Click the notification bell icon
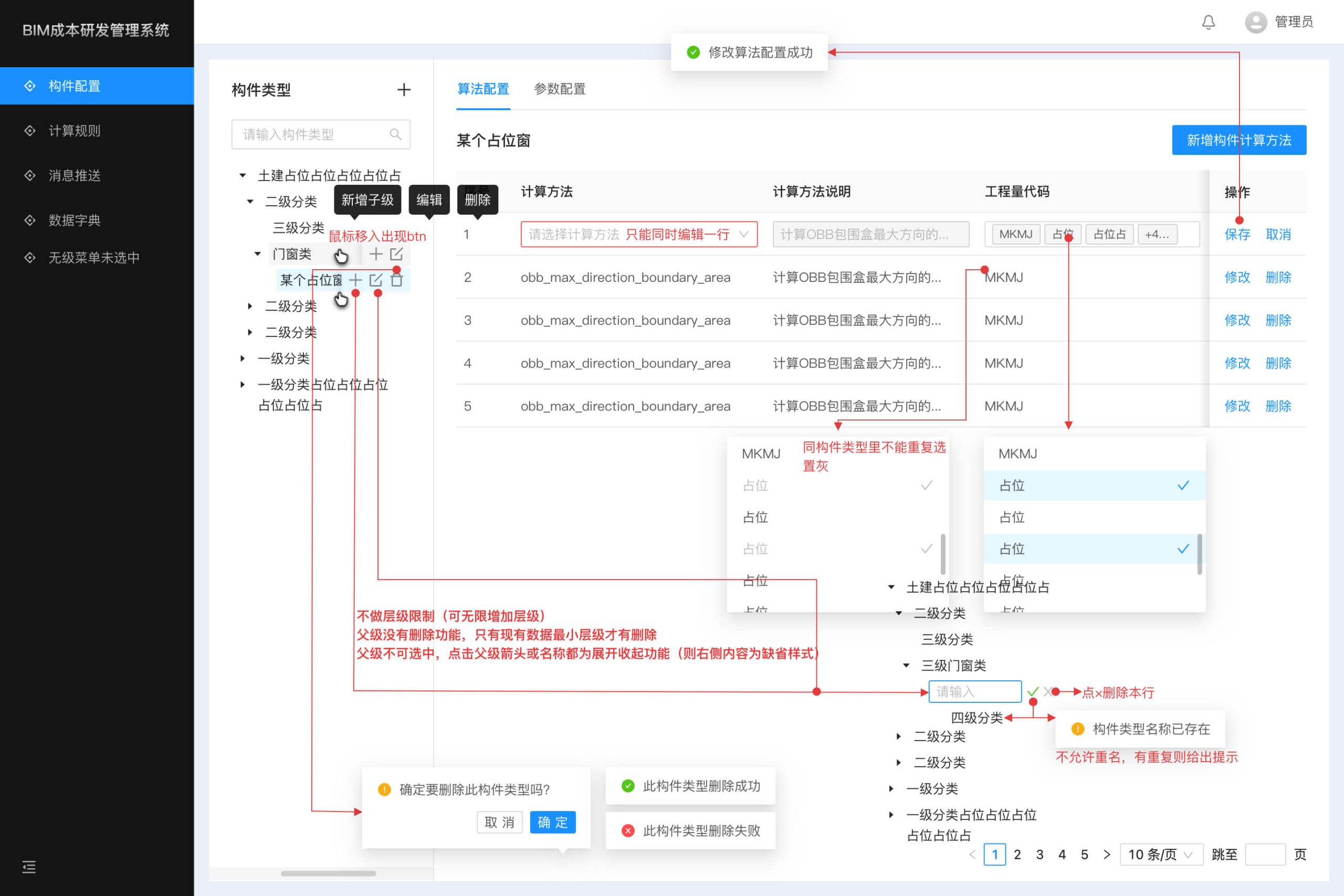Viewport: 1344px width, 896px height. 1208,22
